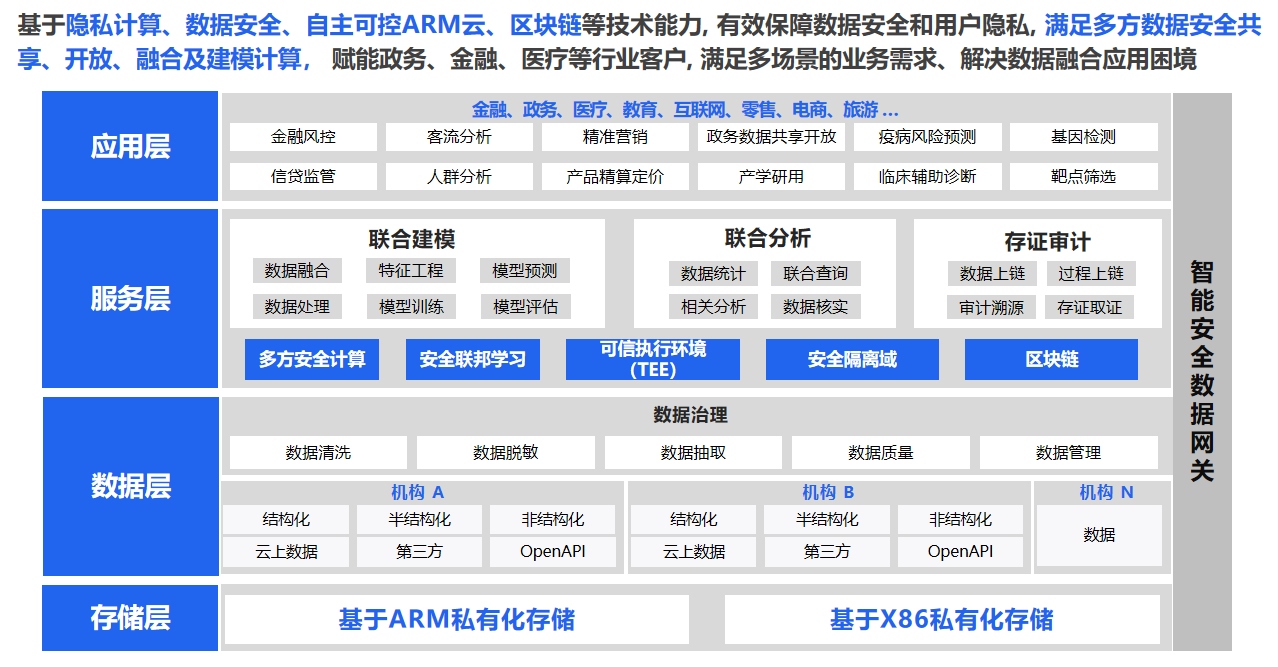Select the 金融风控 application module
Image resolution: width=1278 pixels, height=667 pixels.
point(302,137)
